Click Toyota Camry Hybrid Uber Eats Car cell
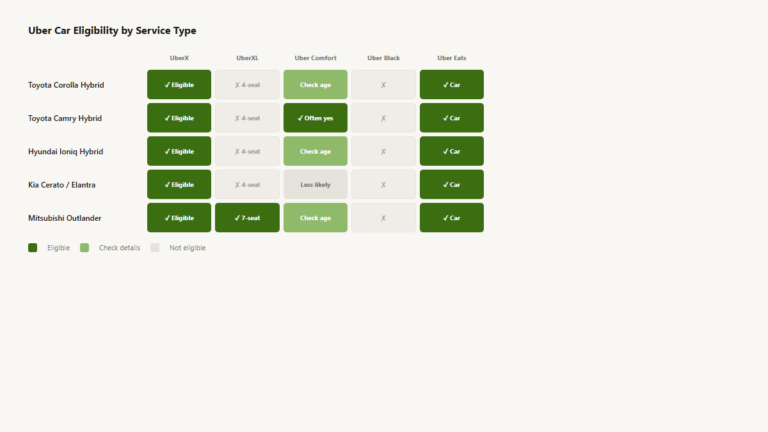The width and height of the screenshot is (768, 432). 452,118
